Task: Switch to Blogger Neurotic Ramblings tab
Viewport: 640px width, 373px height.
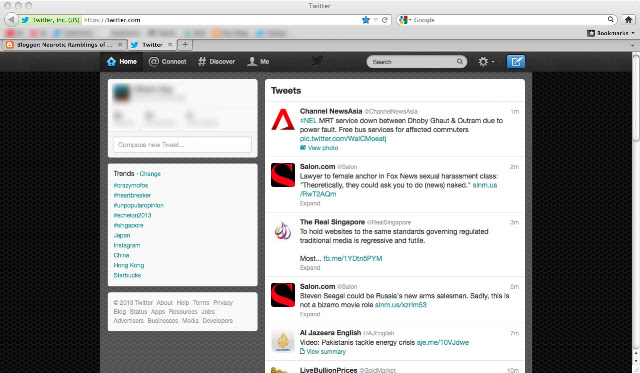Action: click(64, 44)
